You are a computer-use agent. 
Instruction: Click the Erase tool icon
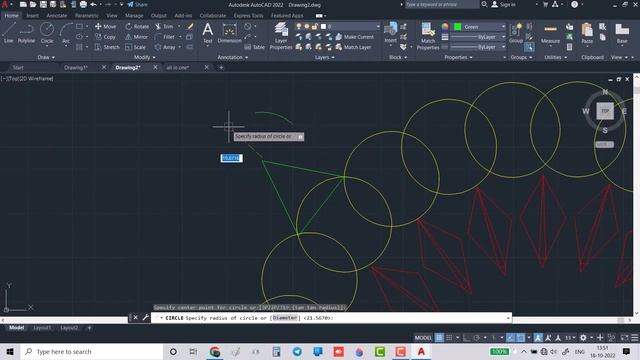(x=190, y=26)
